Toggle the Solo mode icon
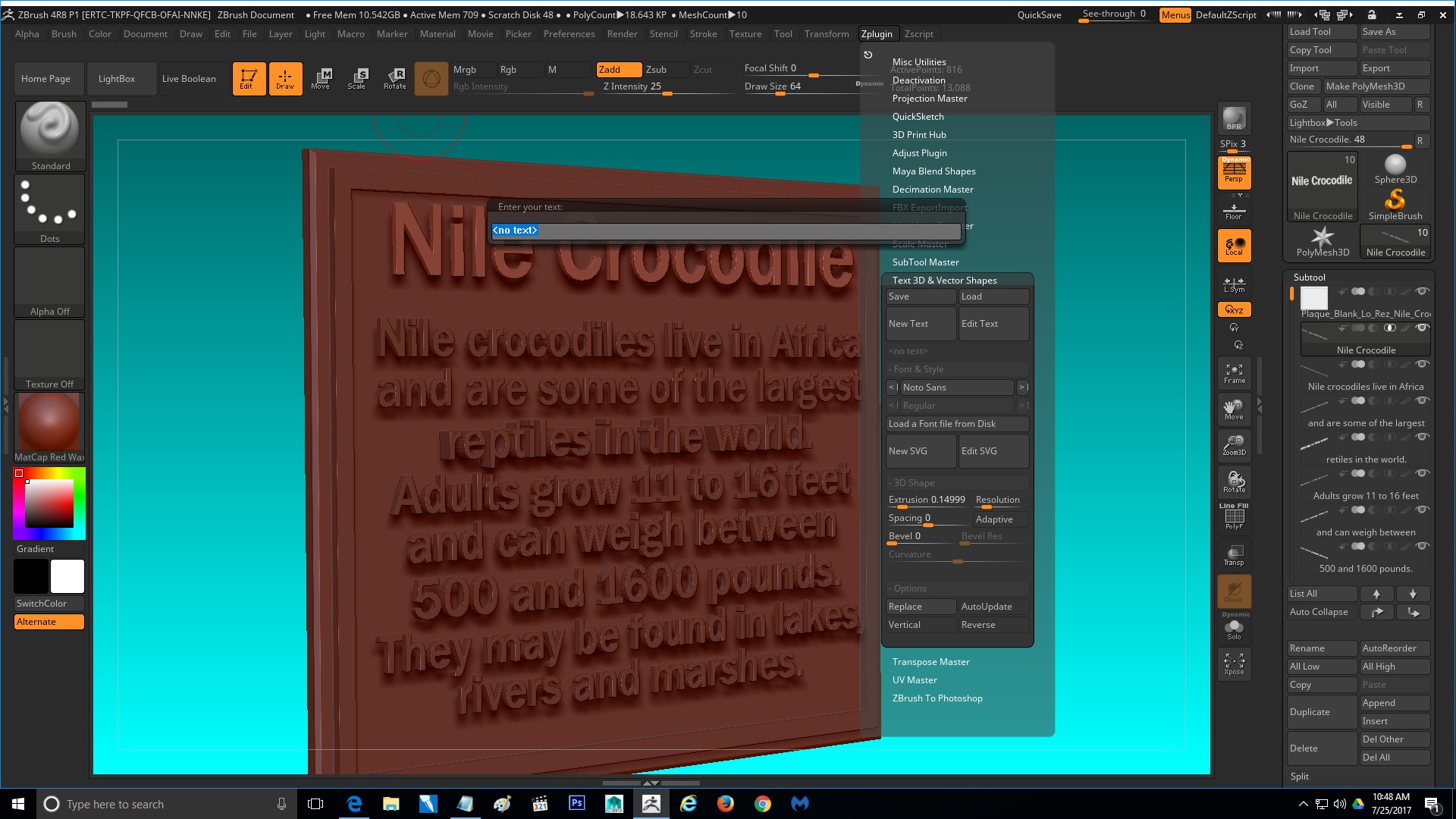Screen dimensions: 1456x819 1234,629
